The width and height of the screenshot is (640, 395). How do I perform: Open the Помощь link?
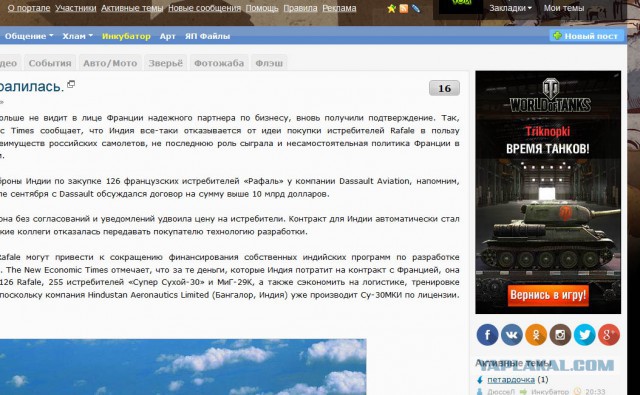[262, 8]
